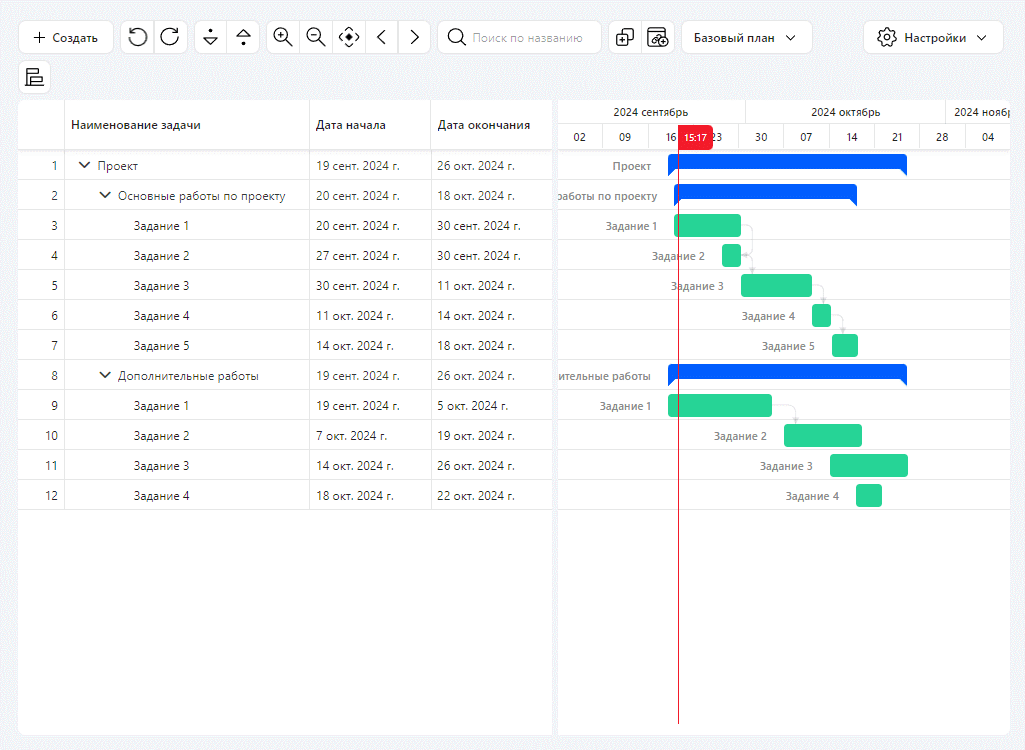Image resolution: width=1025 pixels, height=750 pixels.
Task: Click row number 8 cell
Action: coord(41,375)
